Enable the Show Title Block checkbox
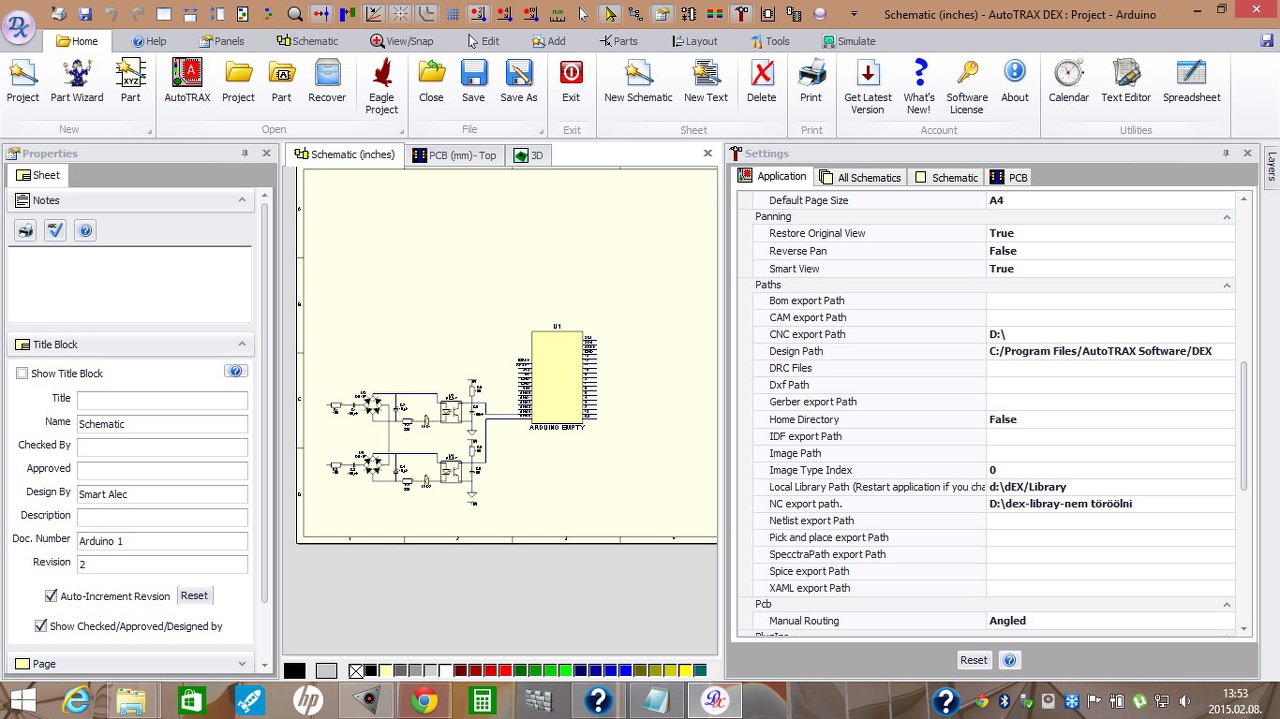Viewport: 1280px width, 719px height. [22, 374]
